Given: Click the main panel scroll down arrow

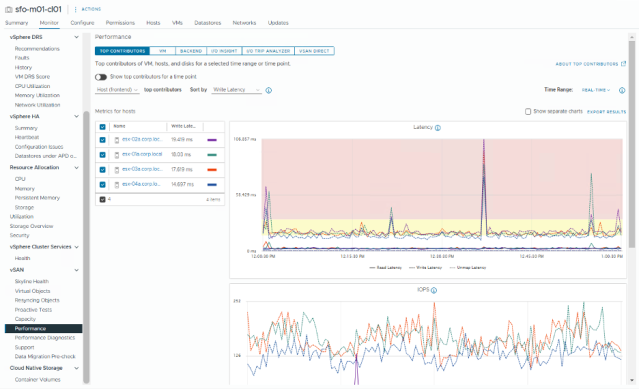Looking at the screenshot, I should click(632, 380).
